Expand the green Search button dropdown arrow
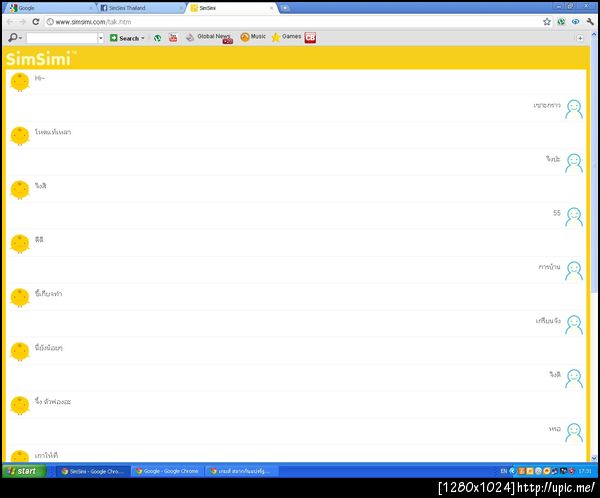 click(143, 38)
